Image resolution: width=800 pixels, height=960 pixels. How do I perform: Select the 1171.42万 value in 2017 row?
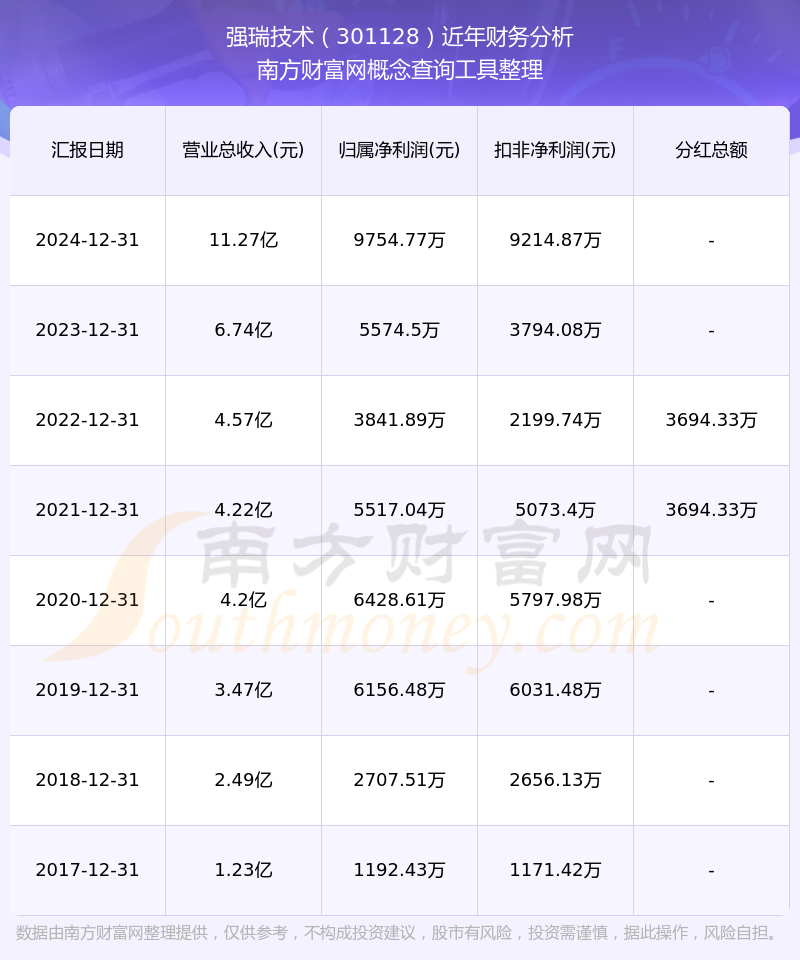pos(555,870)
